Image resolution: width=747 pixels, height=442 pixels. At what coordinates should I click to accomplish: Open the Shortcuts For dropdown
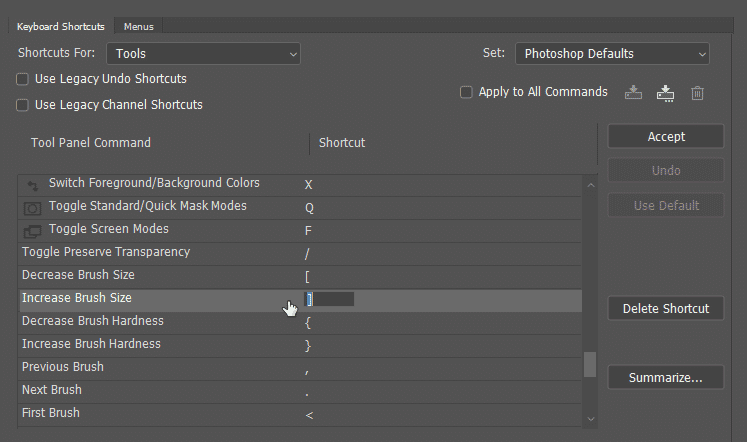coord(204,54)
